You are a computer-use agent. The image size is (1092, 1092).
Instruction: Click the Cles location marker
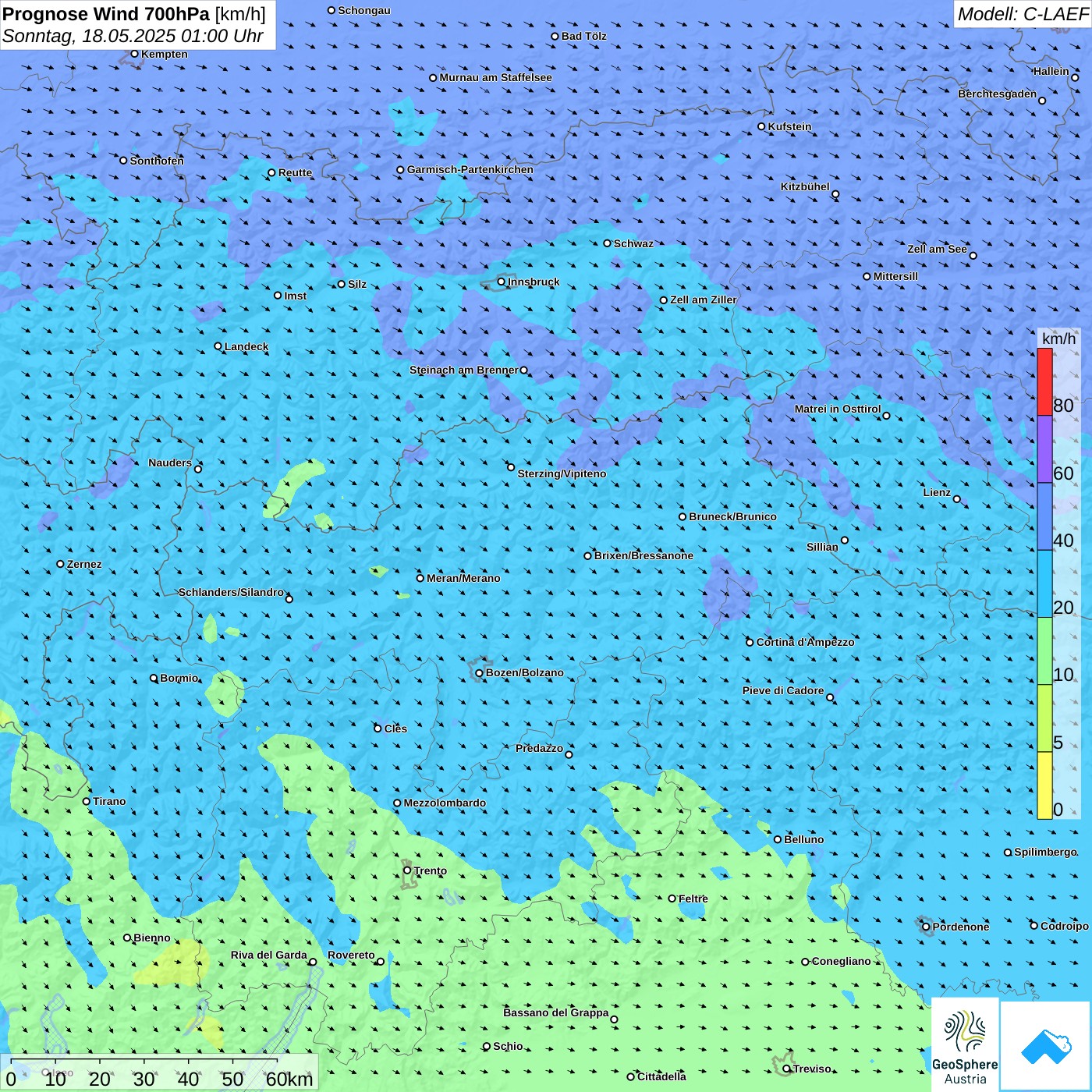click(x=378, y=729)
